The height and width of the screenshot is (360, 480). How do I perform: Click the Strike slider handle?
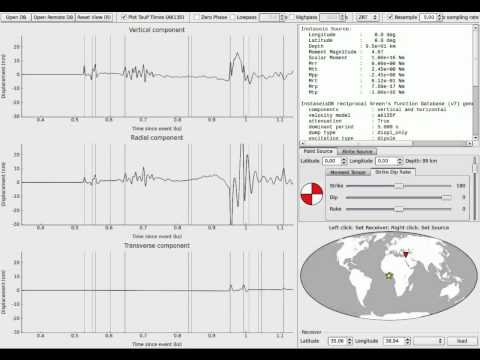click(x=399, y=186)
